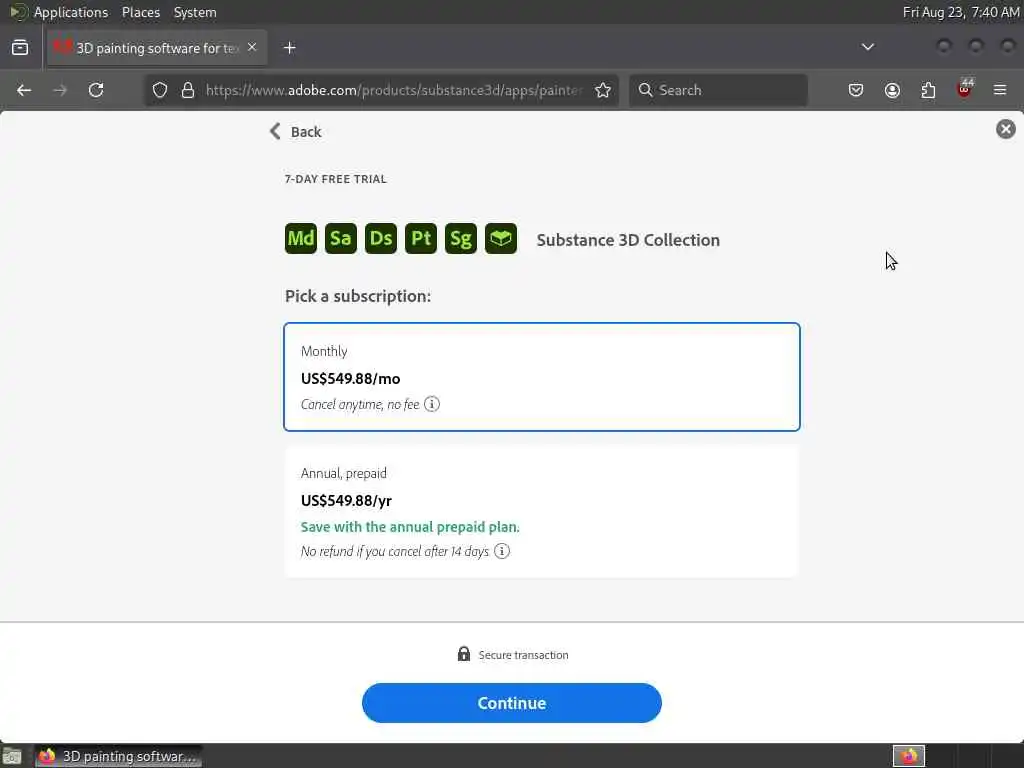Screen dimensions: 1024x768
Task: Open the uBlock extension icon with badge
Action: point(965,89)
